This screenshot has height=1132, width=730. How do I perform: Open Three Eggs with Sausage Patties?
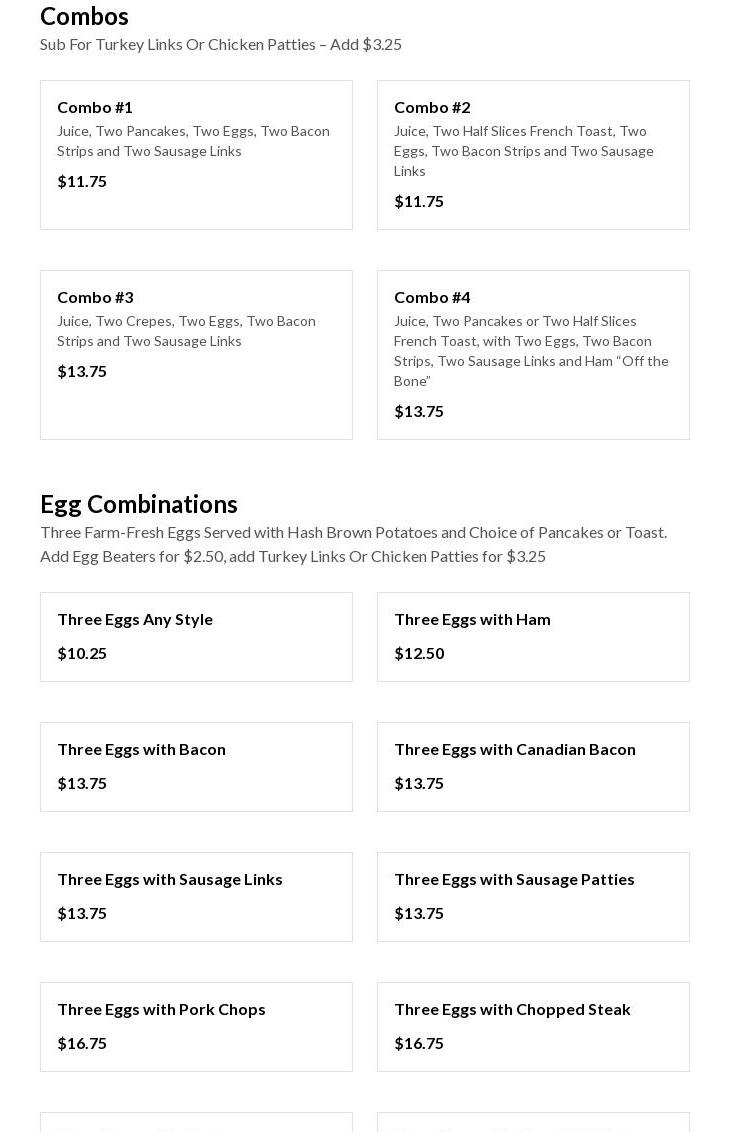click(x=514, y=879)
